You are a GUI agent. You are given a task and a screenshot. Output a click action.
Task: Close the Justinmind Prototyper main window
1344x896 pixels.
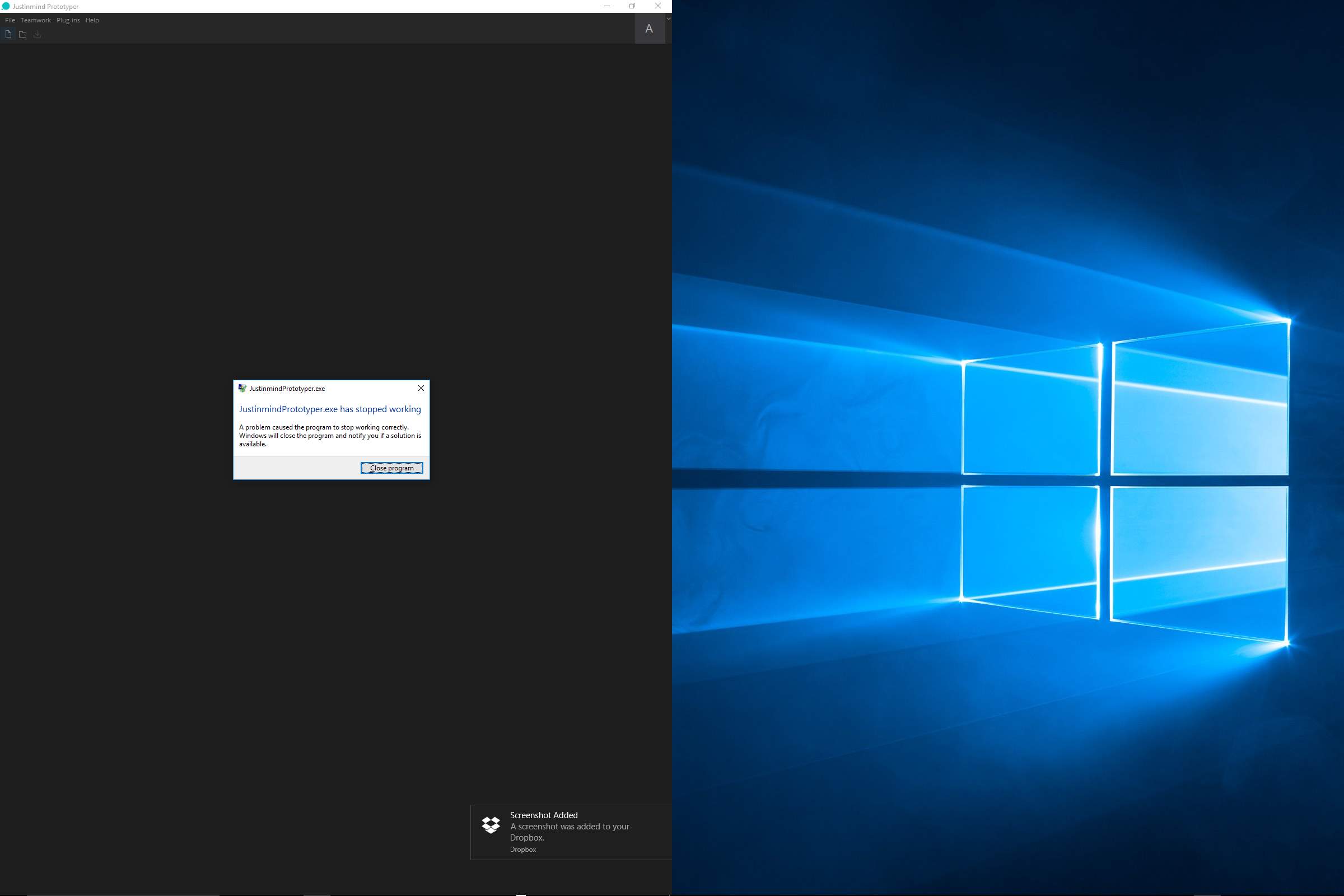point(657,6)
